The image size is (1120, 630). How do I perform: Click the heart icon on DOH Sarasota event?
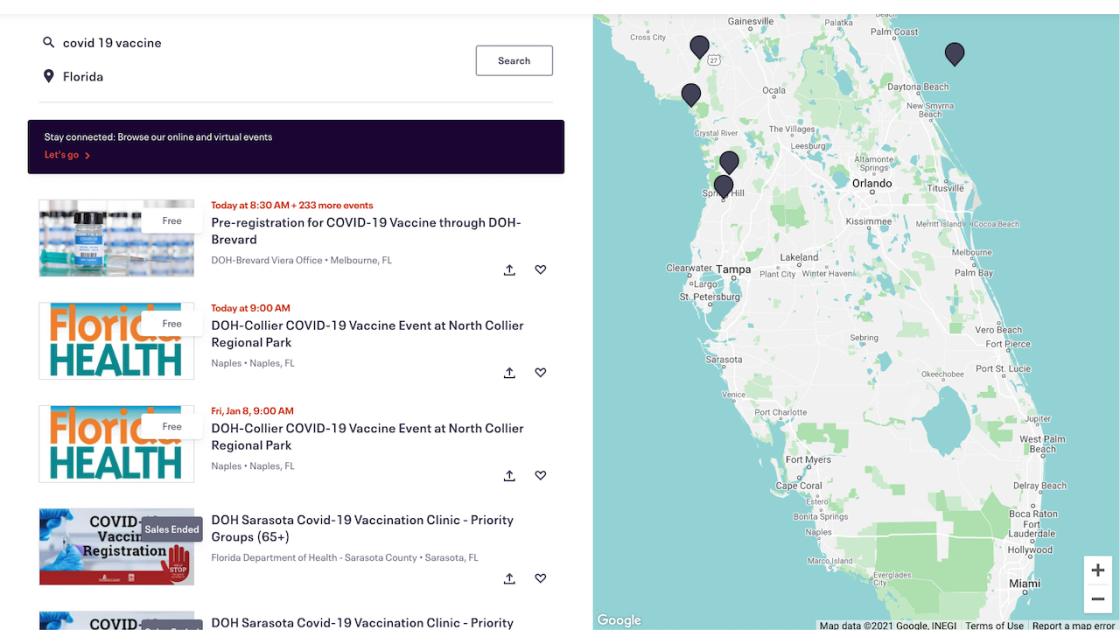coord(540,579)
